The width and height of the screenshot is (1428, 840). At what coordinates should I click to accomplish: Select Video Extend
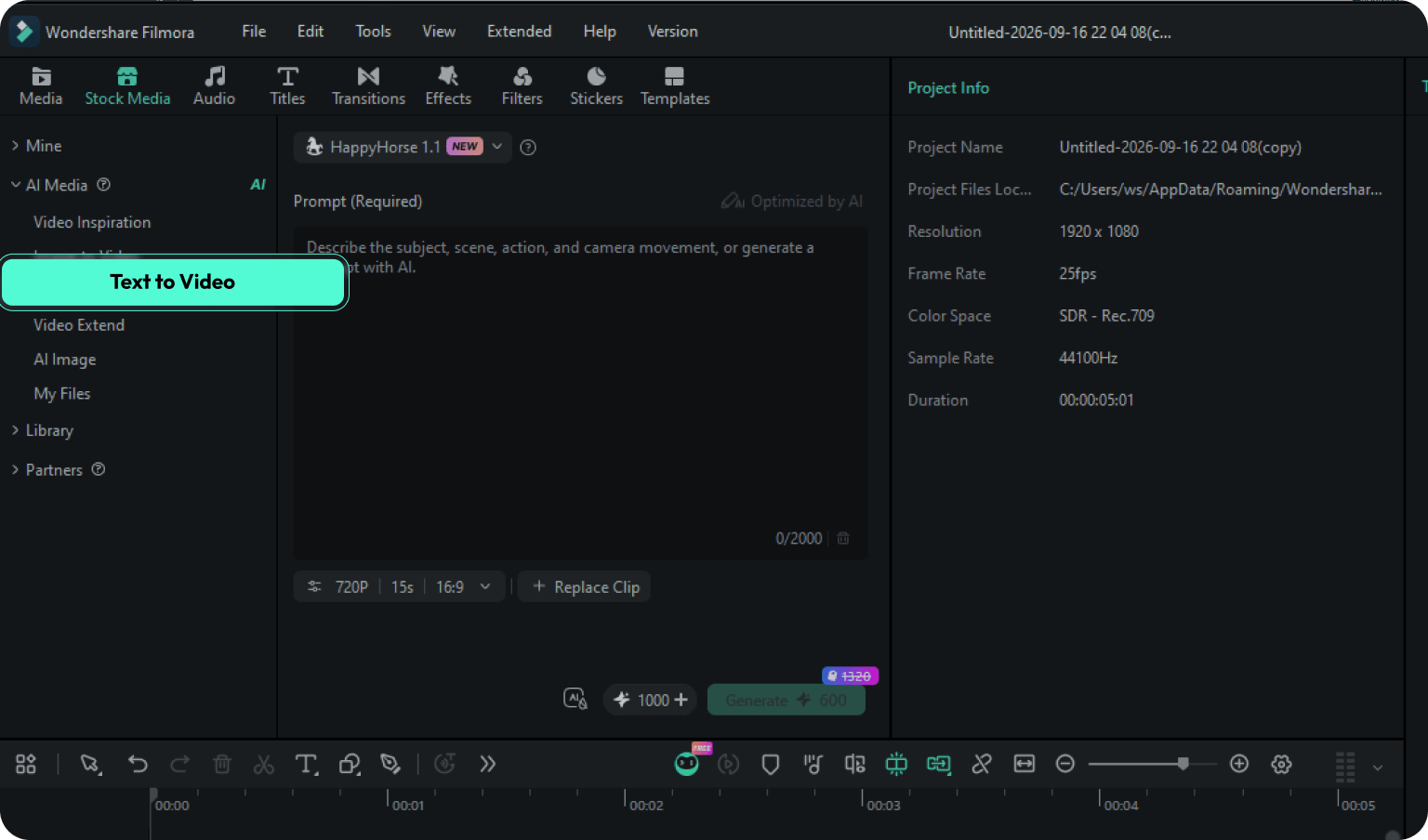point(79,325)
